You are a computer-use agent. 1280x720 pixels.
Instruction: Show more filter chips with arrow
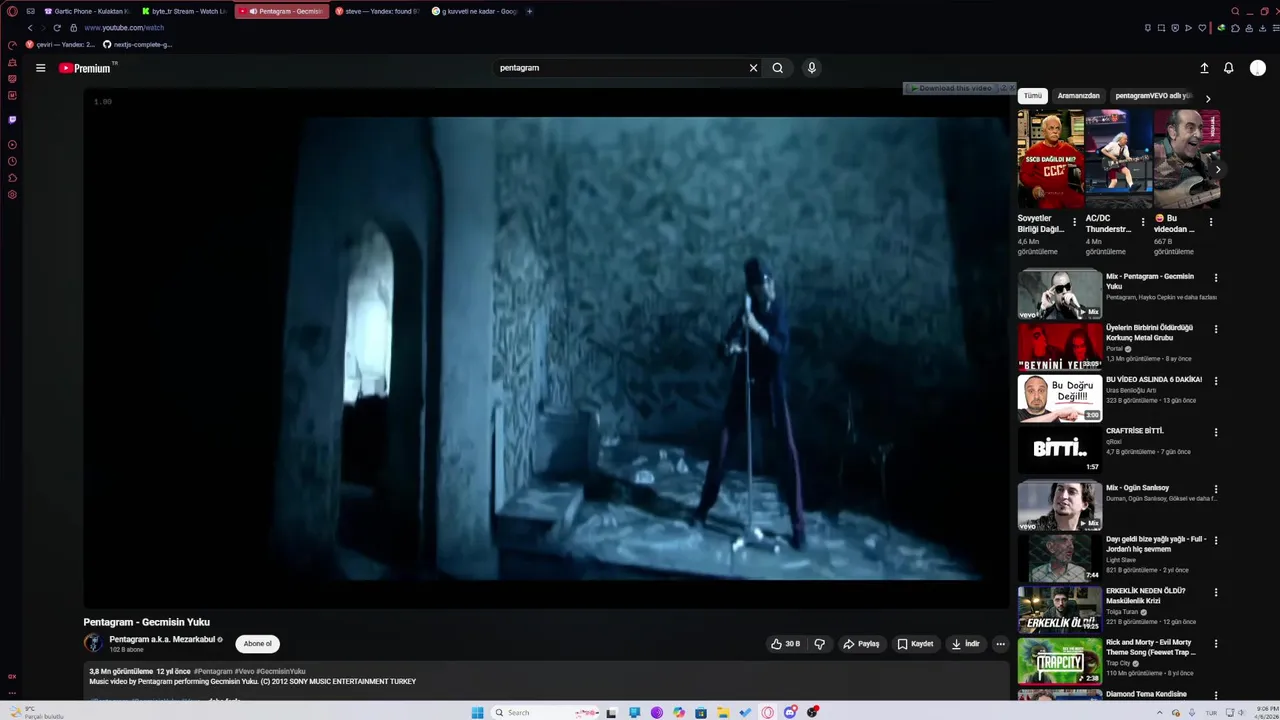[1207, 98]
